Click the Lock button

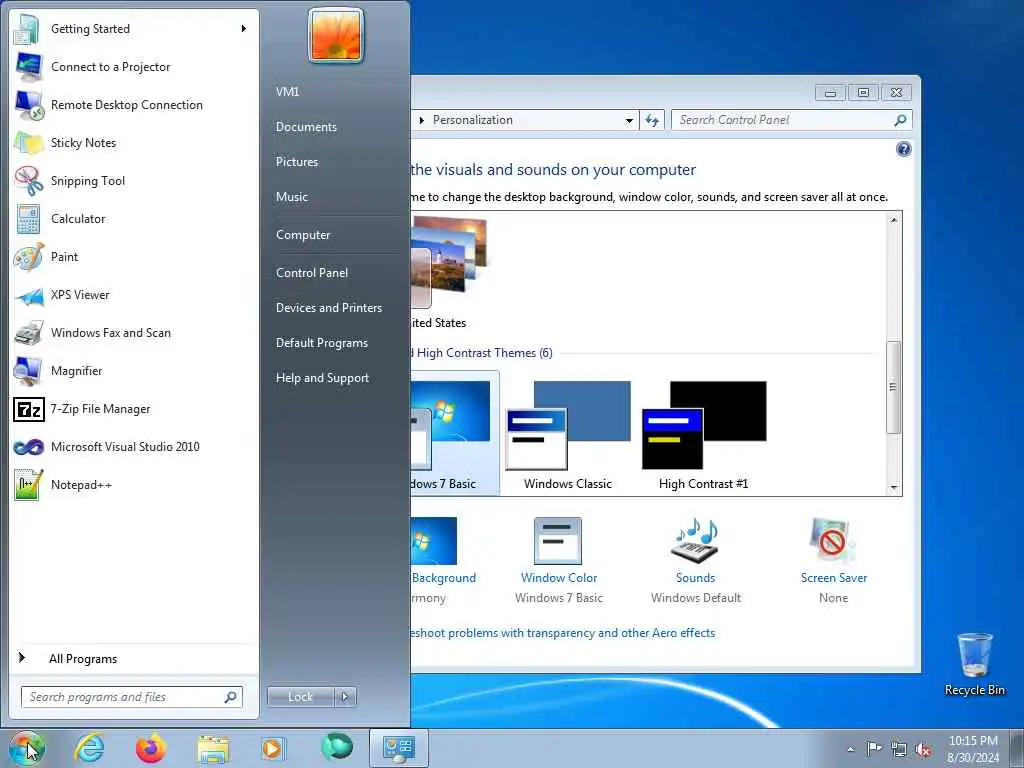tap(300, 697)
